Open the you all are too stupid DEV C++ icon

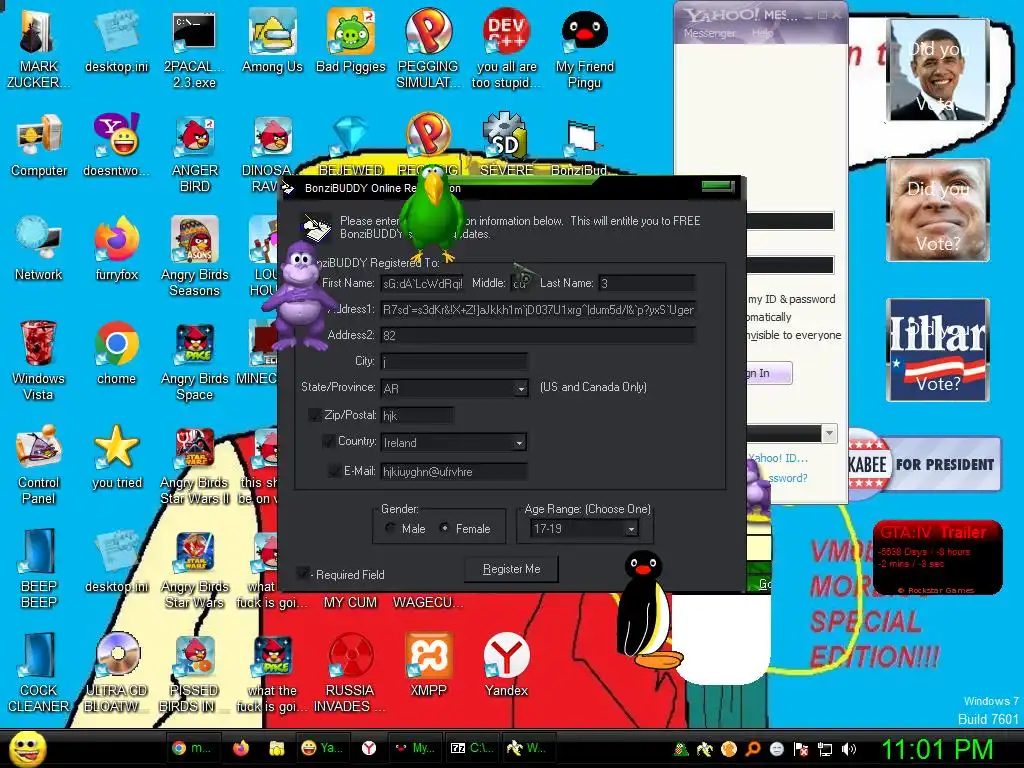click(507, 48)
